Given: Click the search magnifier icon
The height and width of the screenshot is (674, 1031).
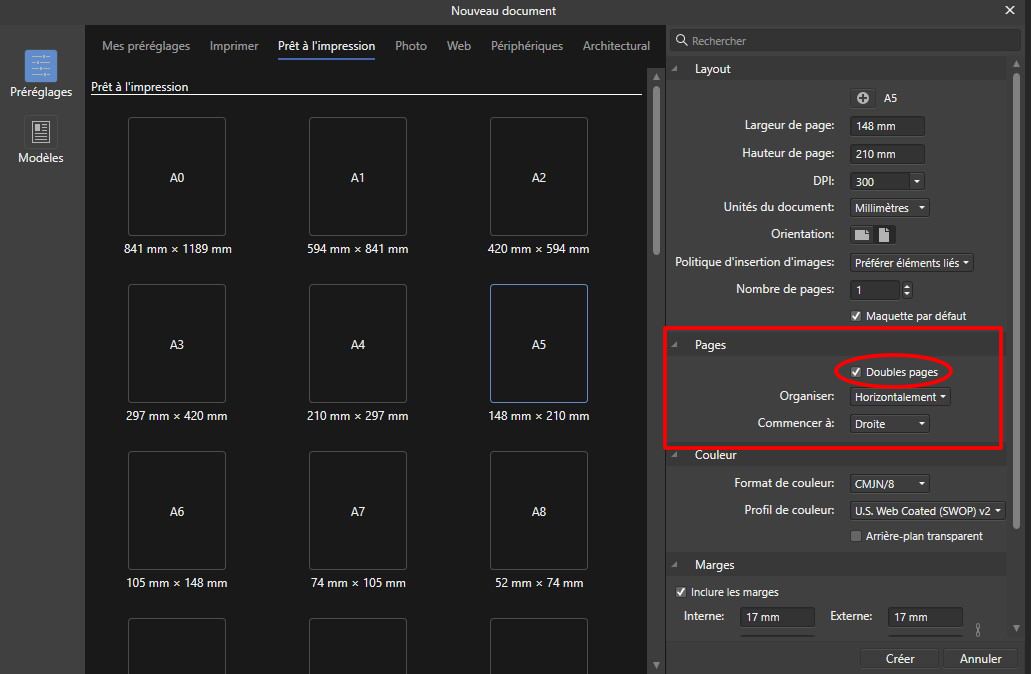Looking at the screenshot, I should pyautogui.click(x=681, y=40).
